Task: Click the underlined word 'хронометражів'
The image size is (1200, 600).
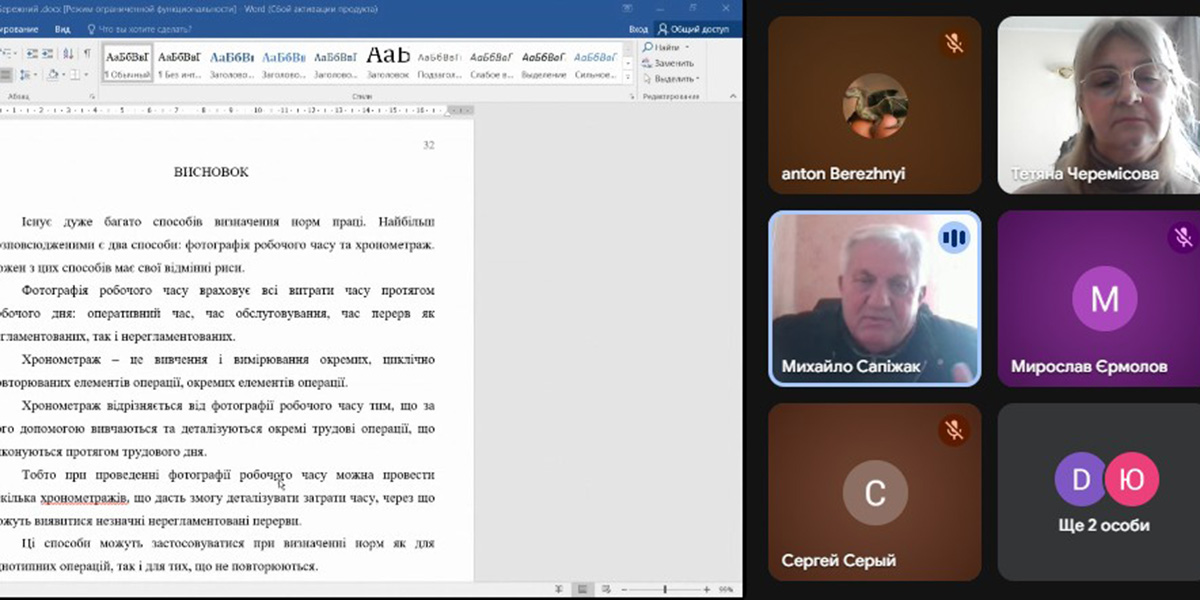Action: tap(84, 498)
